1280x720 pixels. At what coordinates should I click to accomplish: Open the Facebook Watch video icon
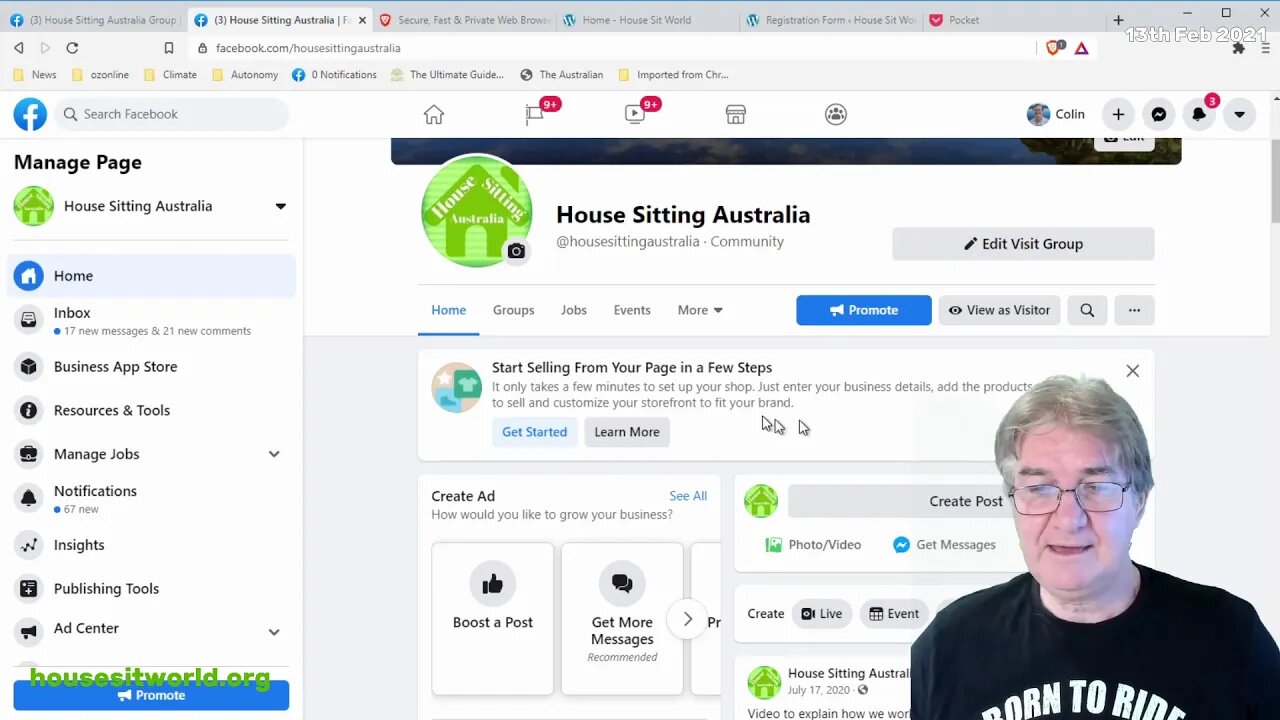click(635, 114)
